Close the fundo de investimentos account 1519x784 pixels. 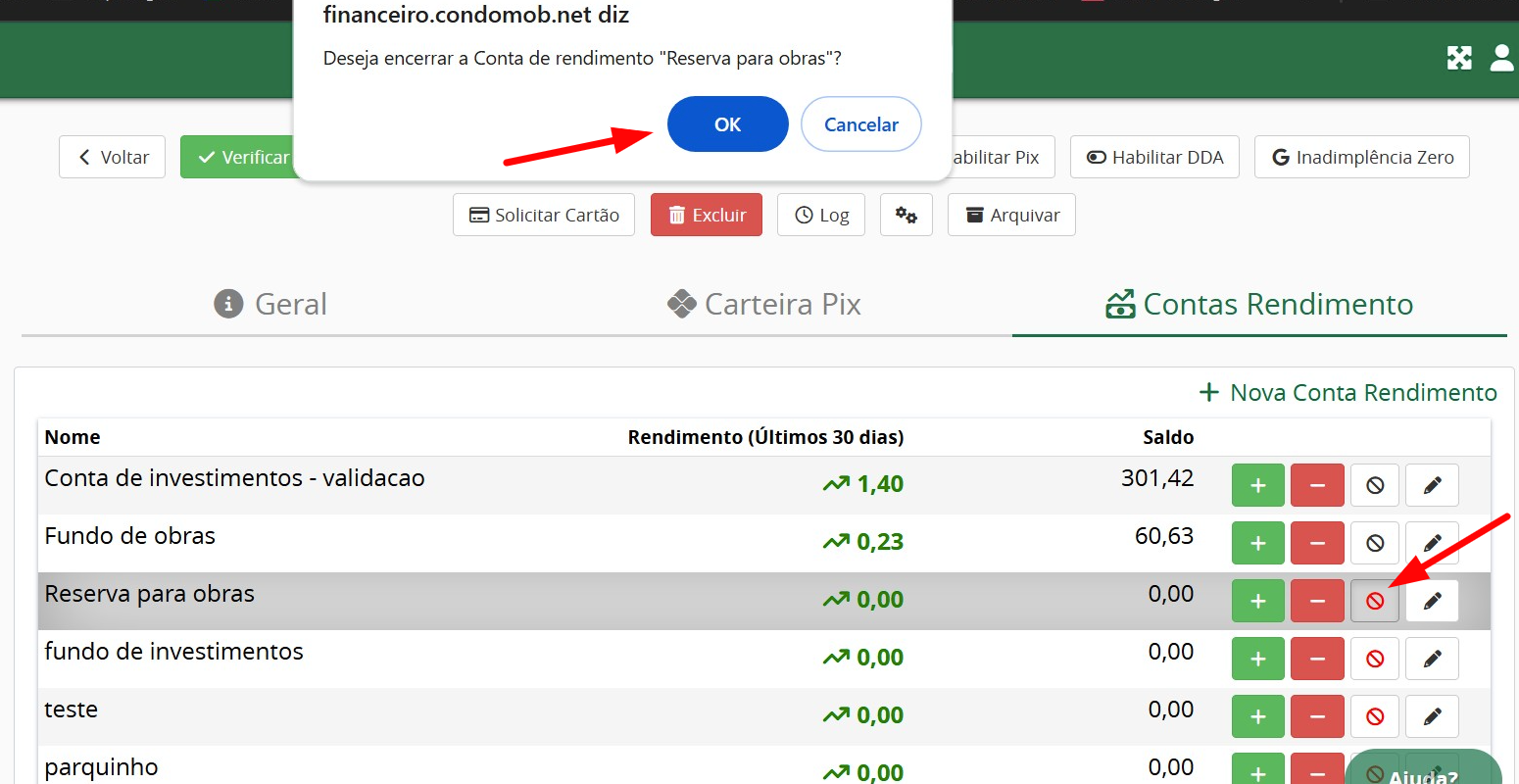coord(1374,659)
